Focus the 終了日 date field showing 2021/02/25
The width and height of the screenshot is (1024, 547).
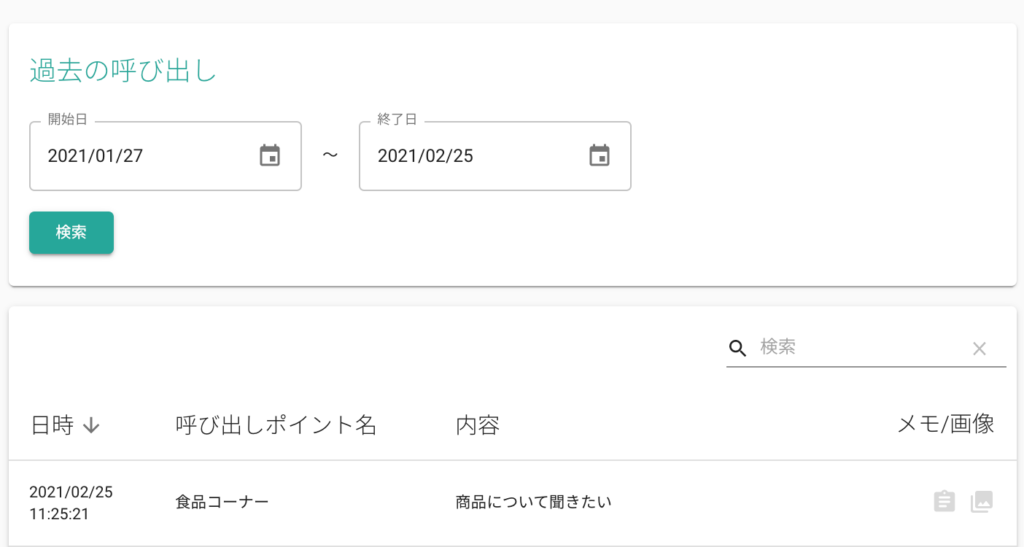[x=495, y=156]
